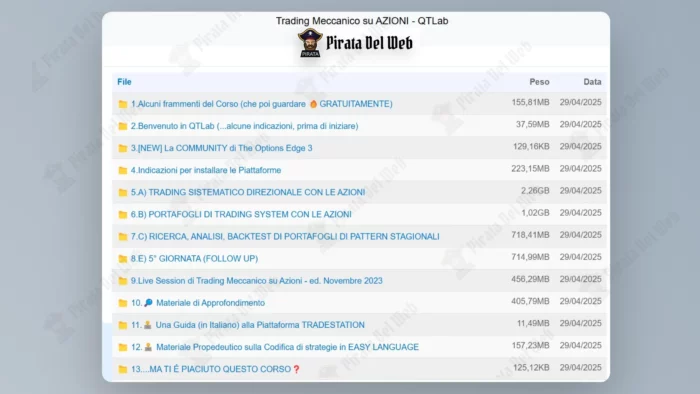Open 3.[NEW] La COMMUNITY di The Options Edge 3

pos(221,148)
